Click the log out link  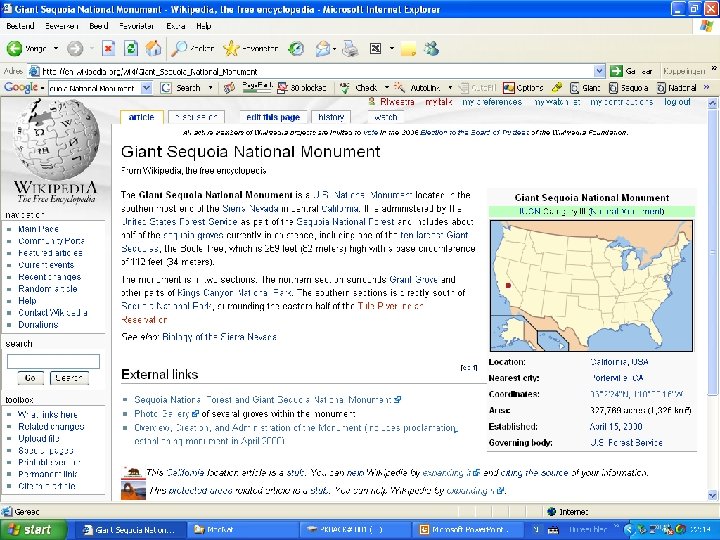coord(677,102)
